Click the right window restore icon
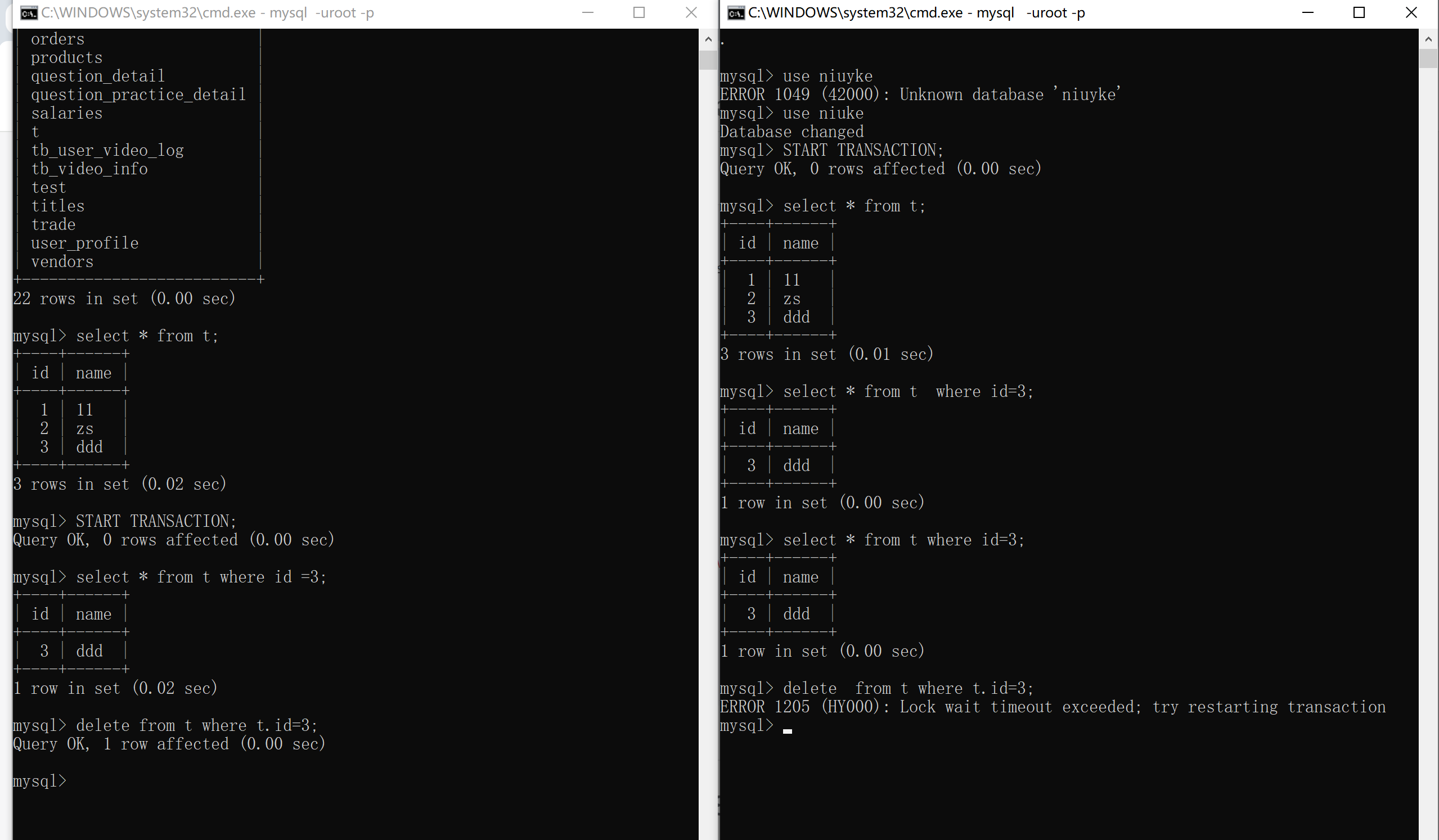 click(x=1358, y=13)
